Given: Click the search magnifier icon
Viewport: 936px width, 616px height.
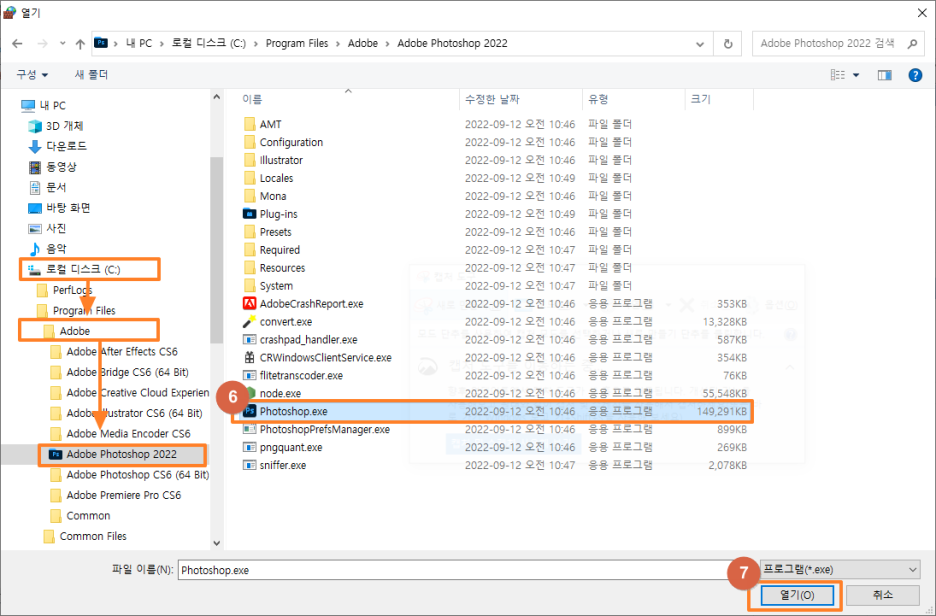Looking at the screenshot, I should (912, 44).
